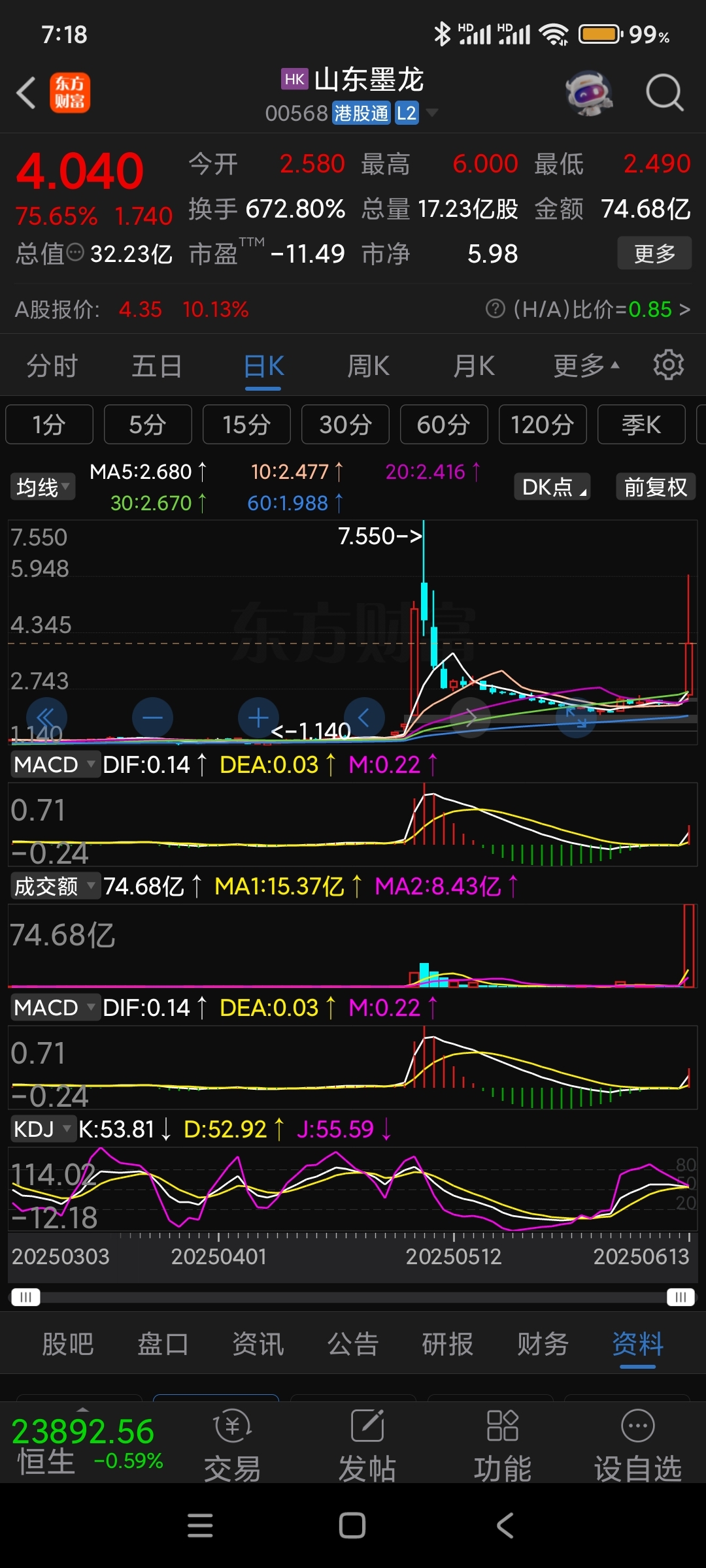Screen dimensions: 706x1568
Task: Open 成交额 indicator dropdown
Action: pyautogui.click(x=55, y=886)
